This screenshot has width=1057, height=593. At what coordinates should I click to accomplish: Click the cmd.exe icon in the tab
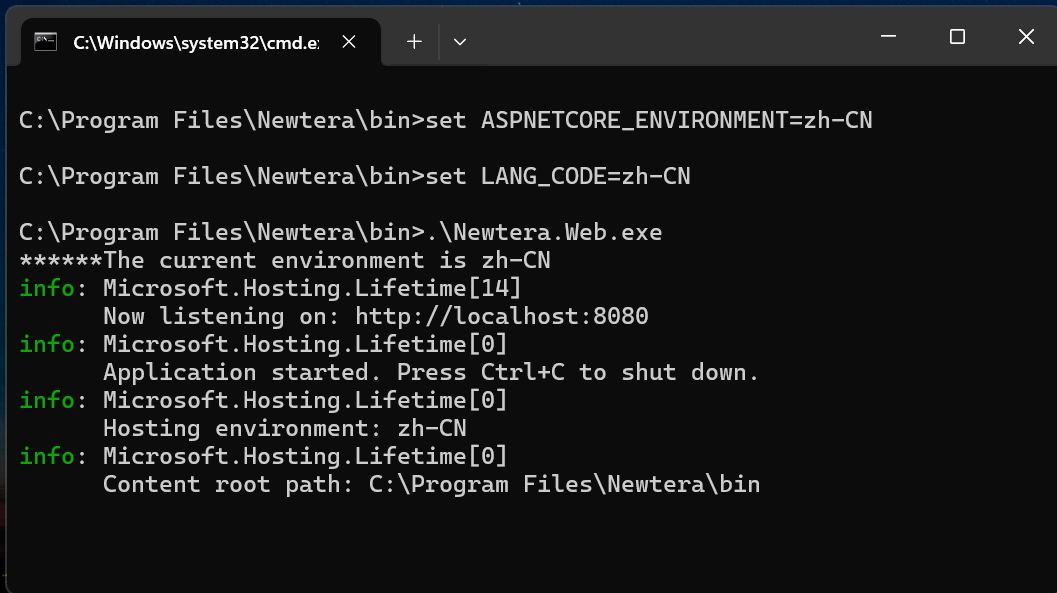click(x=45, y=42)
